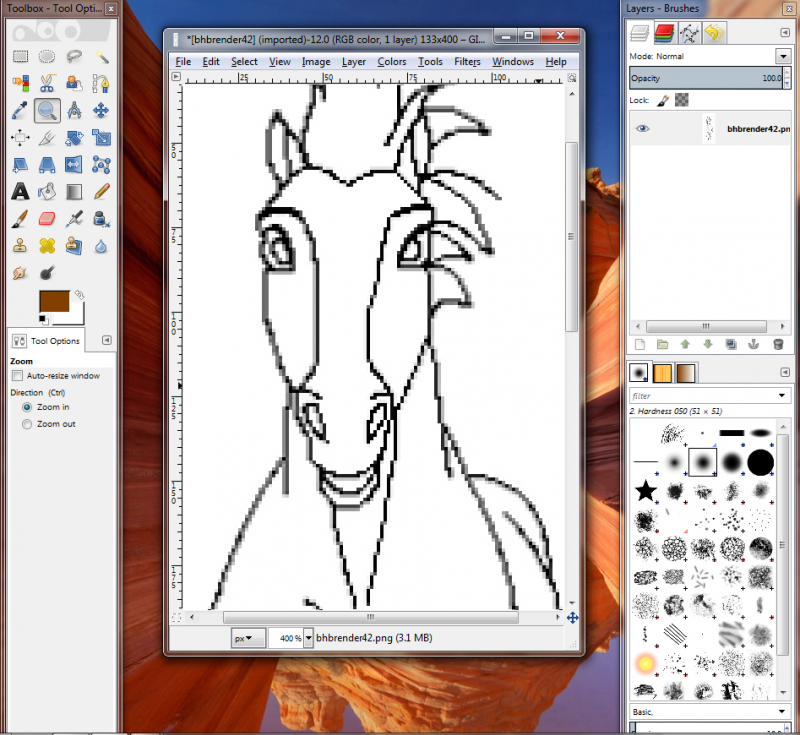This screenshot has width=800, height=735.
Task: Activate the Heal tool
Action: tap(47, 246)
